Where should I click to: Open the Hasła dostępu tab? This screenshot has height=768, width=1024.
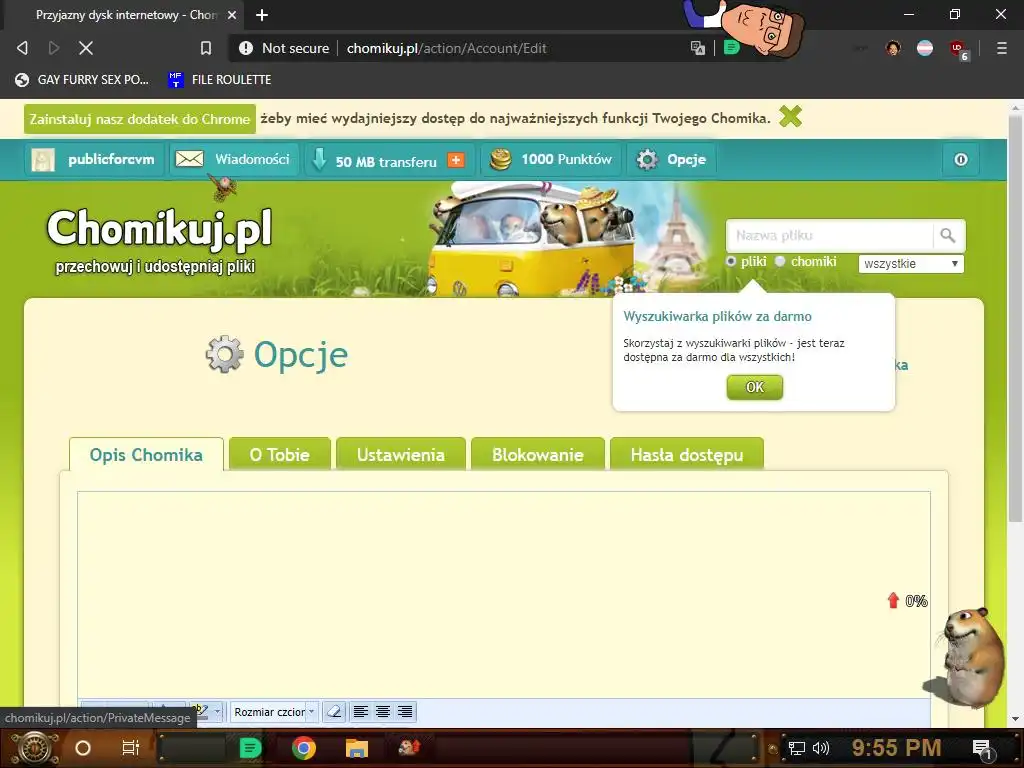pyautogui.click(x=686, y=455)
